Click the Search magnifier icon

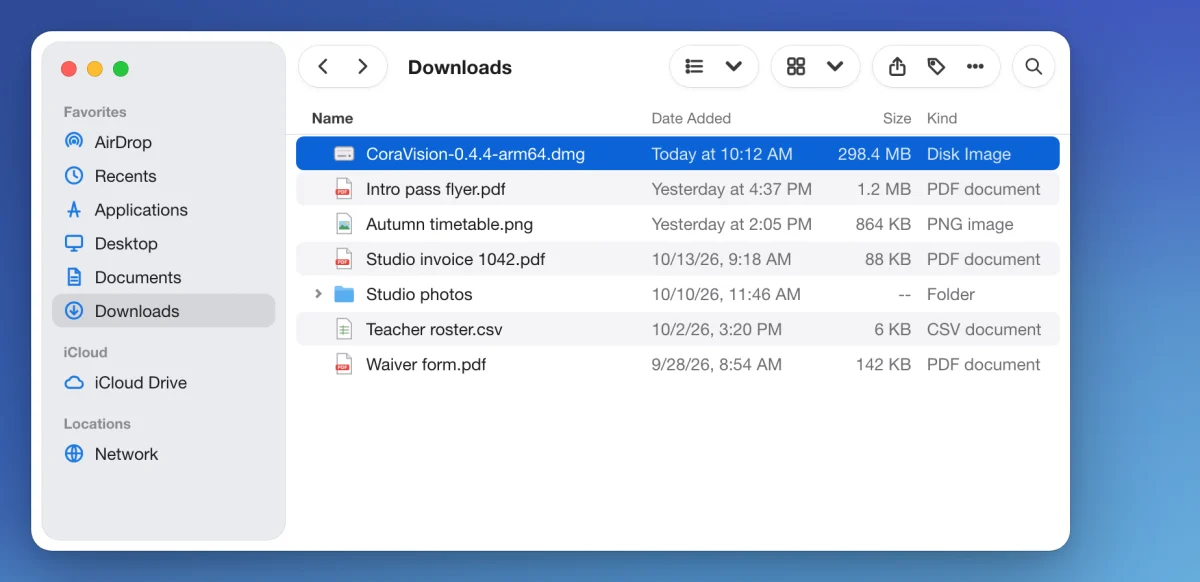point(1034,67)
